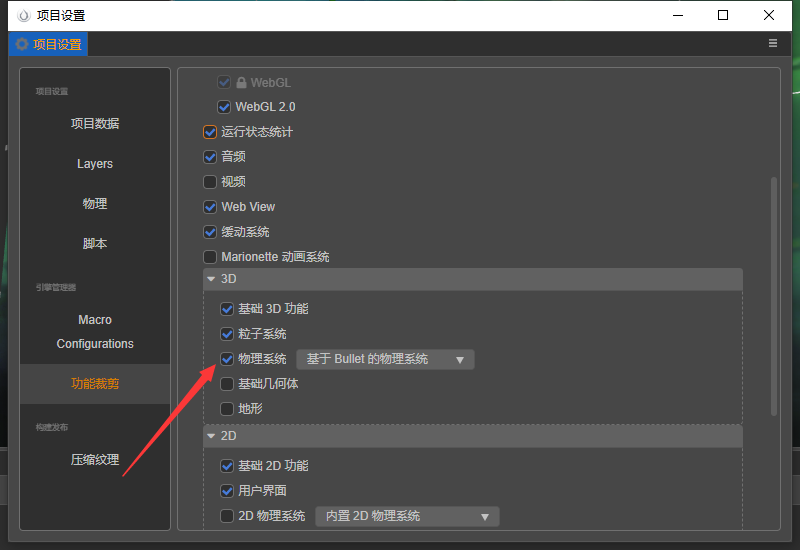Toggle the 基础 2D 功能 checkbox
The height and width of the screenshot is (550, 800).
pyautogui.click(x=227, y=466)
